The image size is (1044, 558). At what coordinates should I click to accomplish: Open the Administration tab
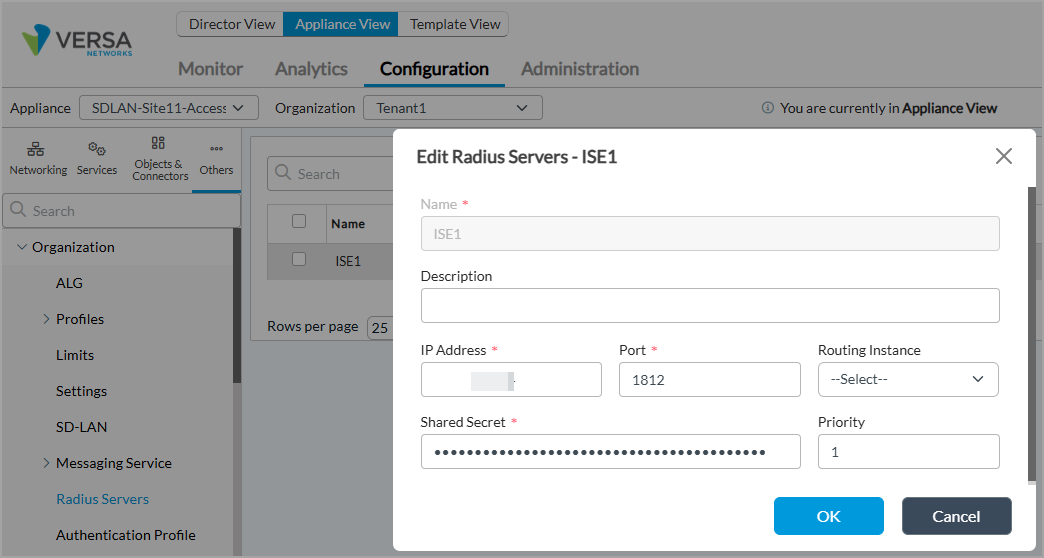(x=580, y=69)
